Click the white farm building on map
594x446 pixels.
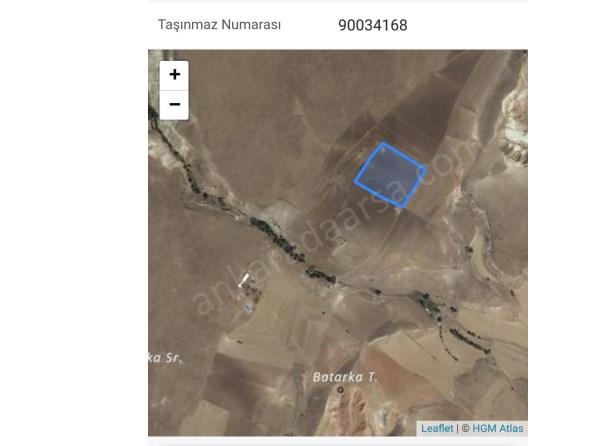click(244, 280)
